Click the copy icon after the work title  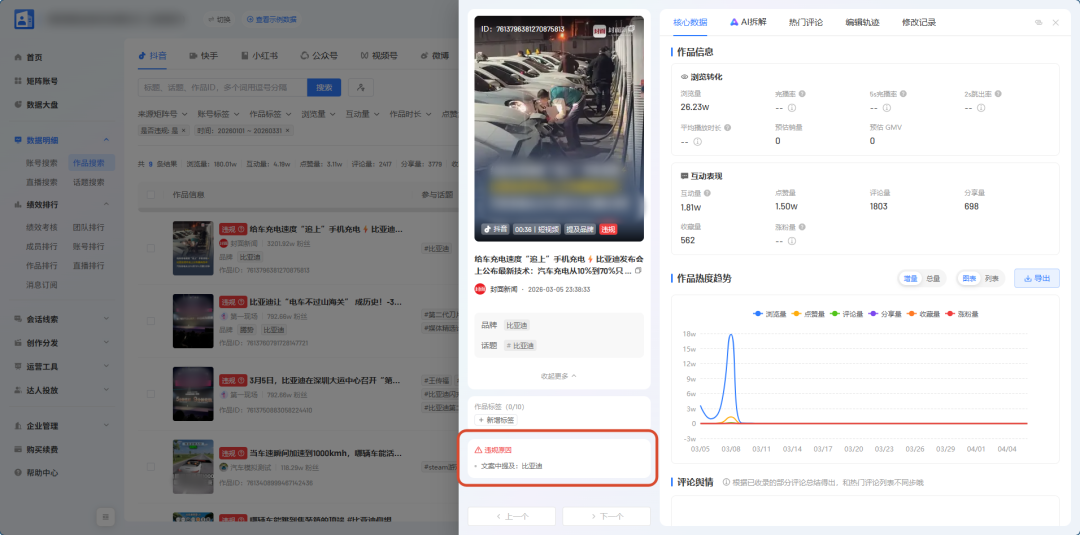[x=638, y=271]
